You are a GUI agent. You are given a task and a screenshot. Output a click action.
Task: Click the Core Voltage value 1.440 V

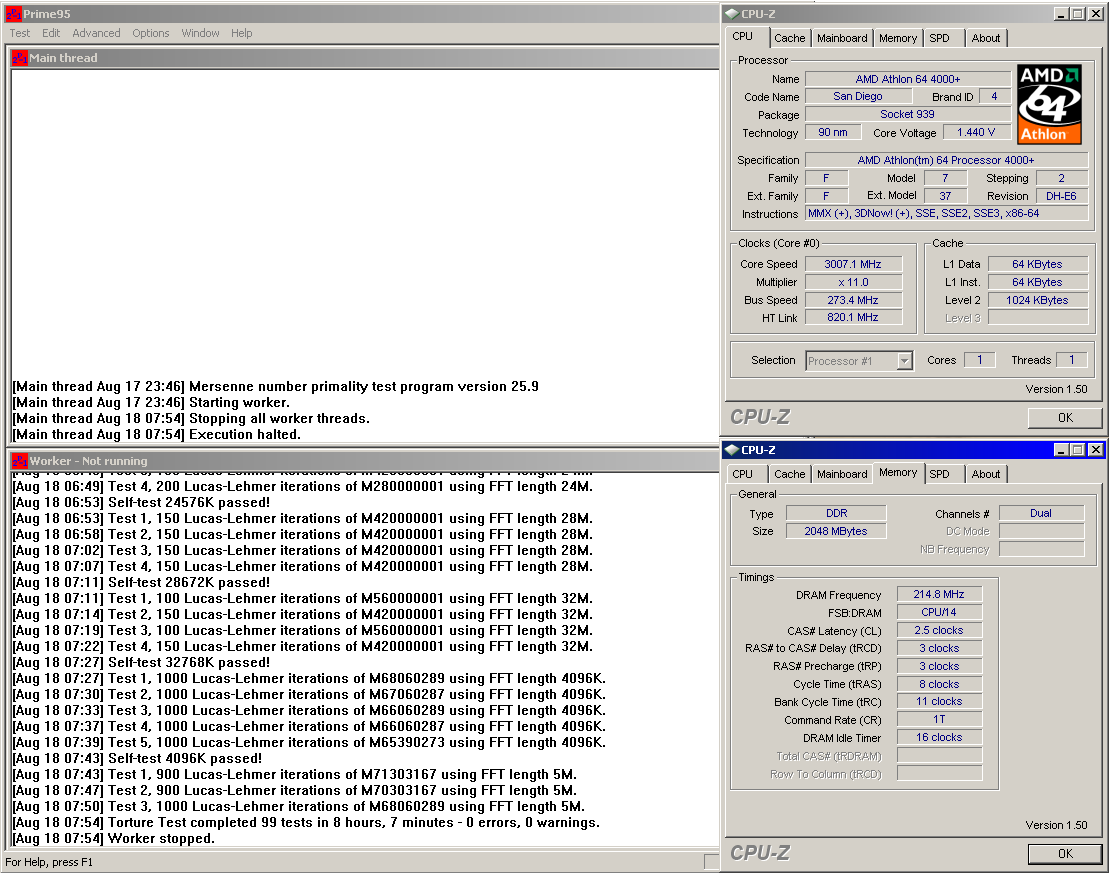(975, 132)
